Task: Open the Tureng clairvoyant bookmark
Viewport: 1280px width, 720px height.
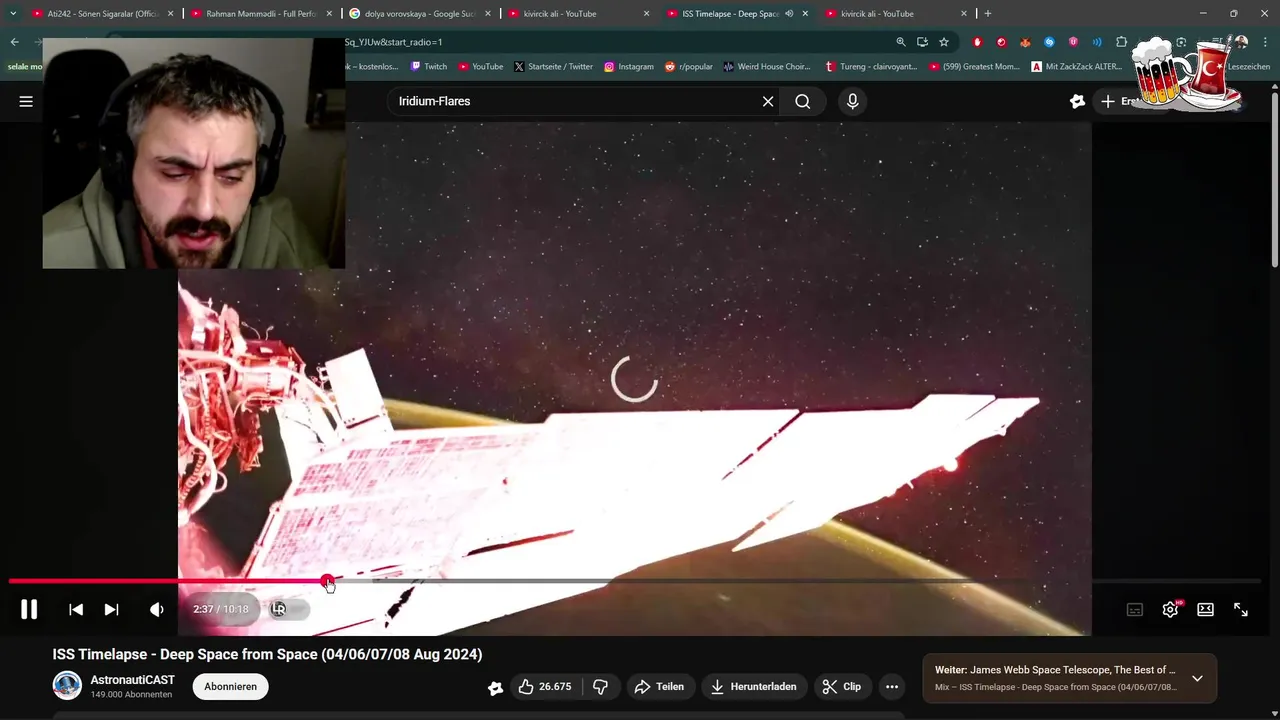Action: 871,66
